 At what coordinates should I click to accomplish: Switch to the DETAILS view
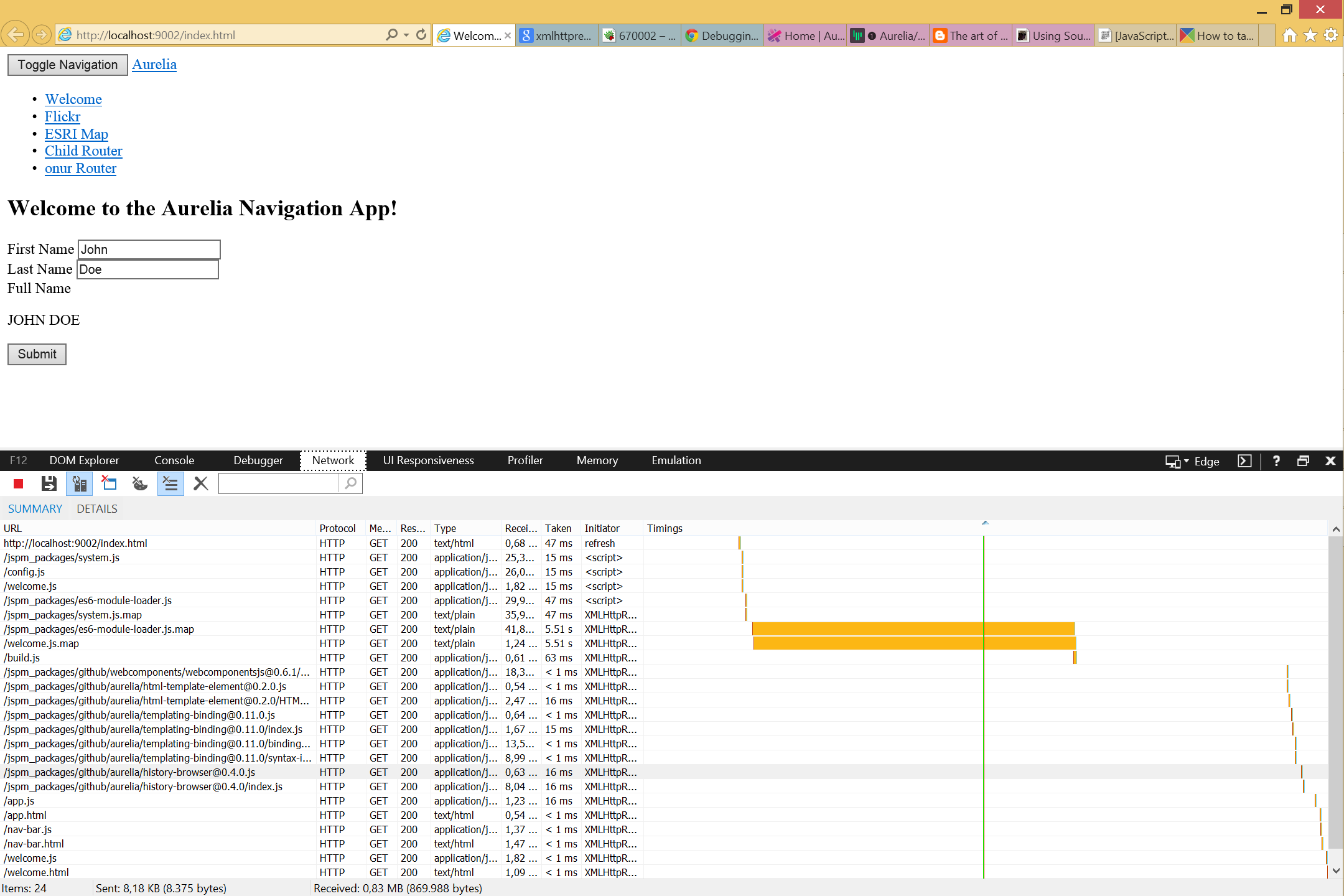(x=97, y=508)
